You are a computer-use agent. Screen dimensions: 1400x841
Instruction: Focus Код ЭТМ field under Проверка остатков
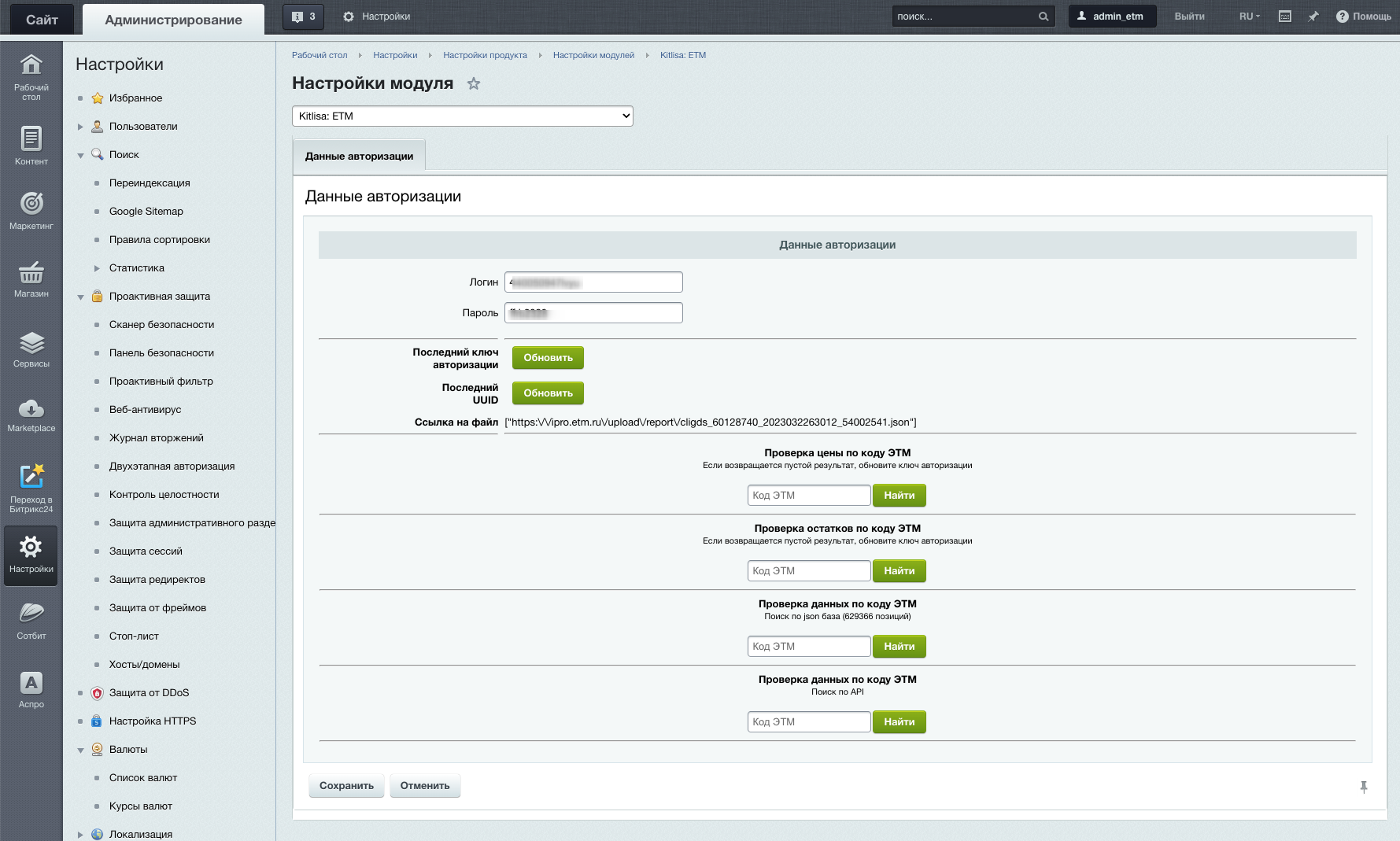click(809, 571)
